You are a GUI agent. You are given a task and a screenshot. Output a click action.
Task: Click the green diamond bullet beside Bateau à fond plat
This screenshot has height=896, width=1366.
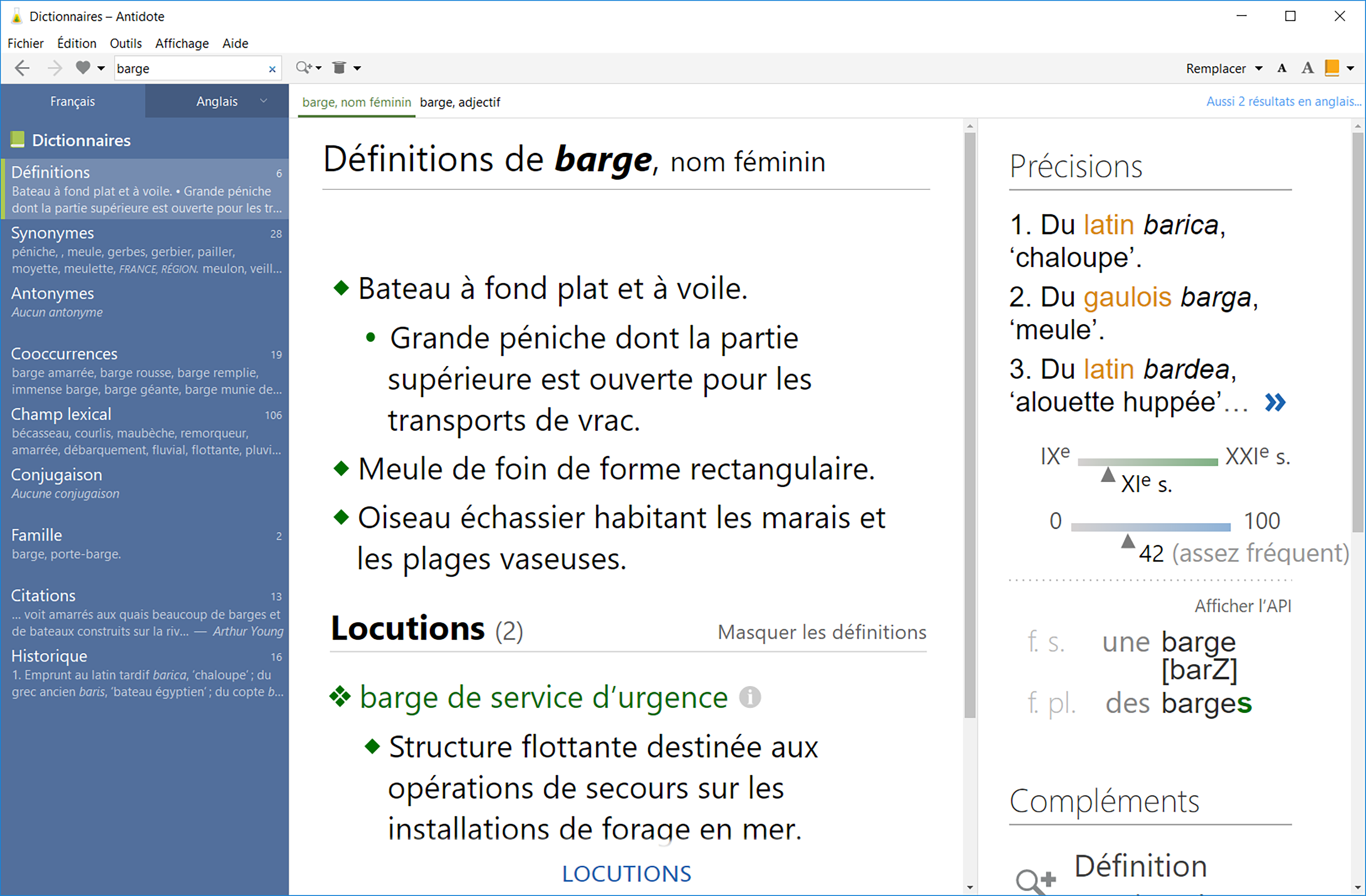point(341,288)
